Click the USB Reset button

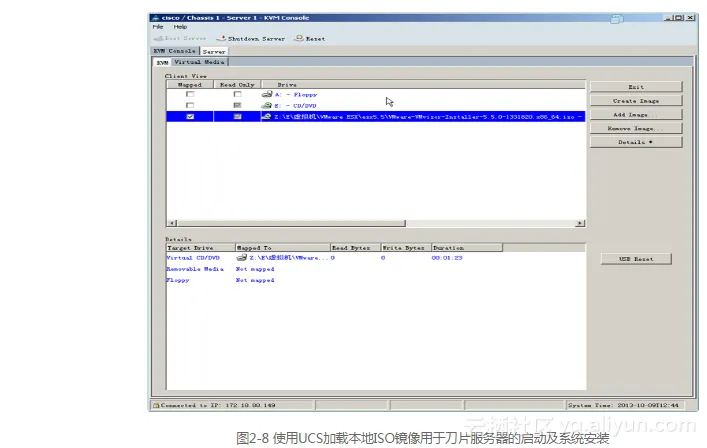(636, 259)
